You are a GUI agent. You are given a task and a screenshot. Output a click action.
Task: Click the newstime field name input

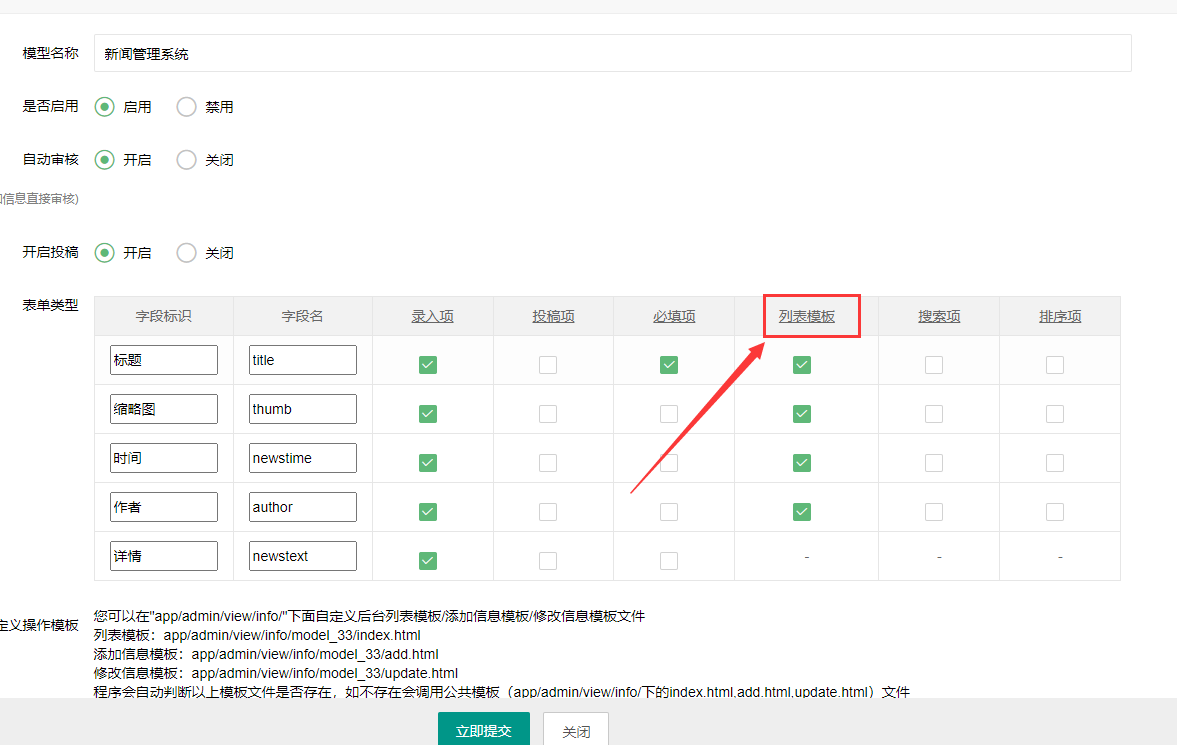[303, 458]
